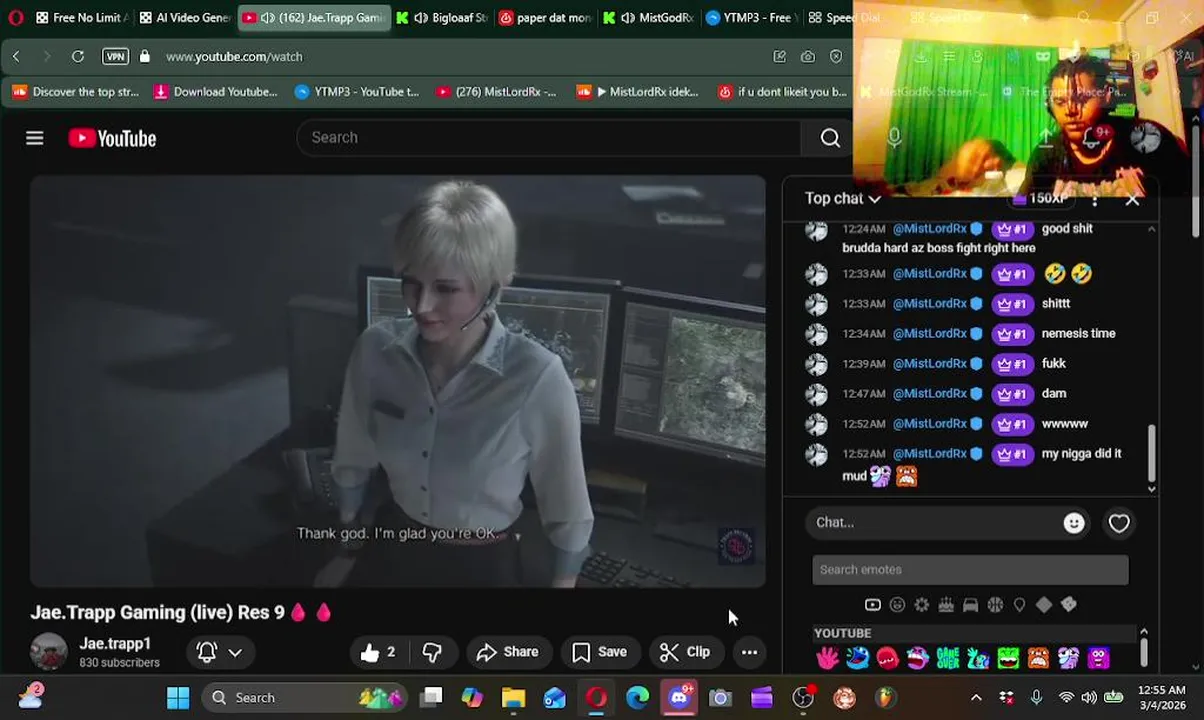Open the Discover the top str bookmark
Screen dimensions: 1204x720
tap(76, 92)
